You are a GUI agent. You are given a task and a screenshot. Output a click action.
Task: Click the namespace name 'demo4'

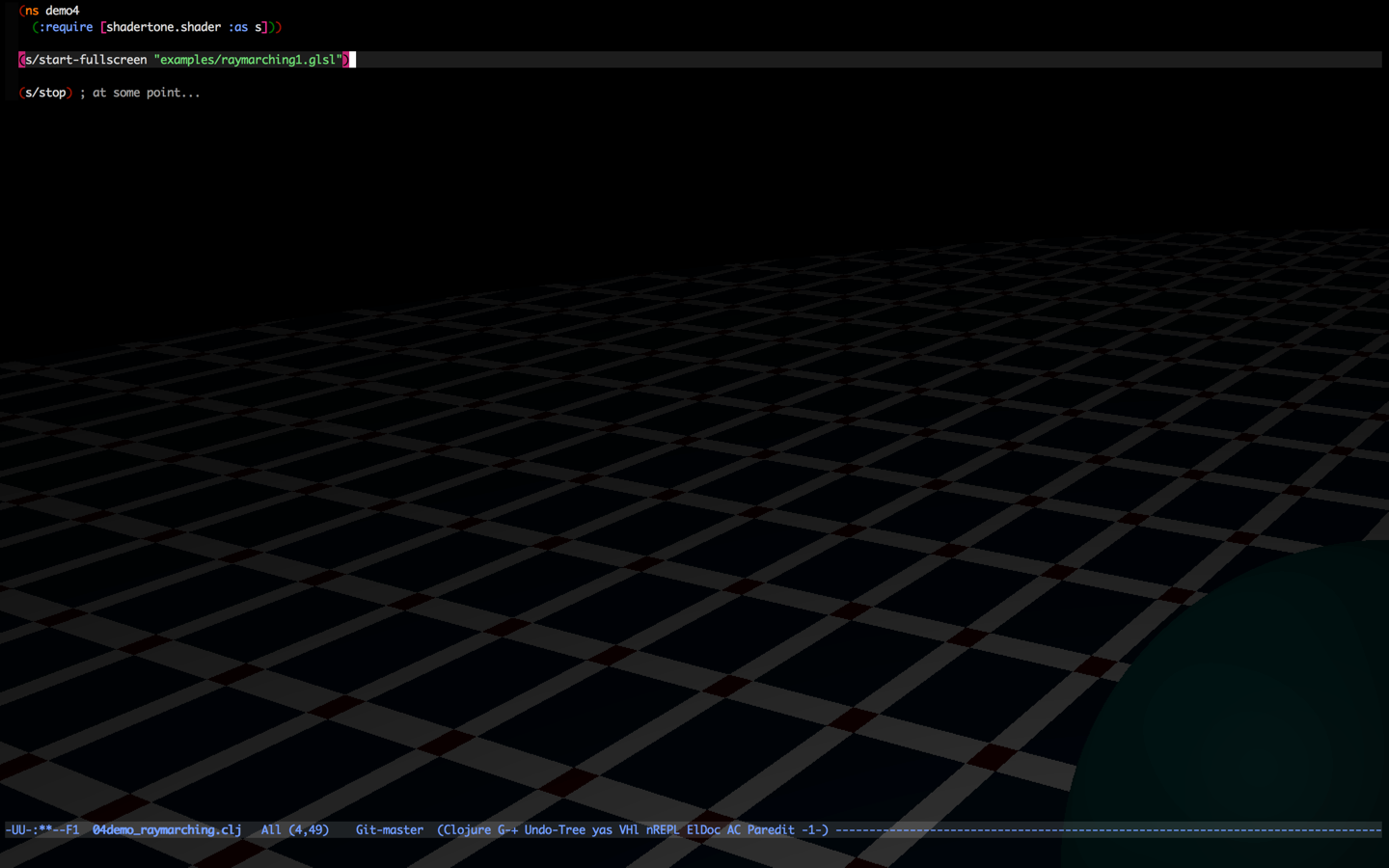pos(63,11)
